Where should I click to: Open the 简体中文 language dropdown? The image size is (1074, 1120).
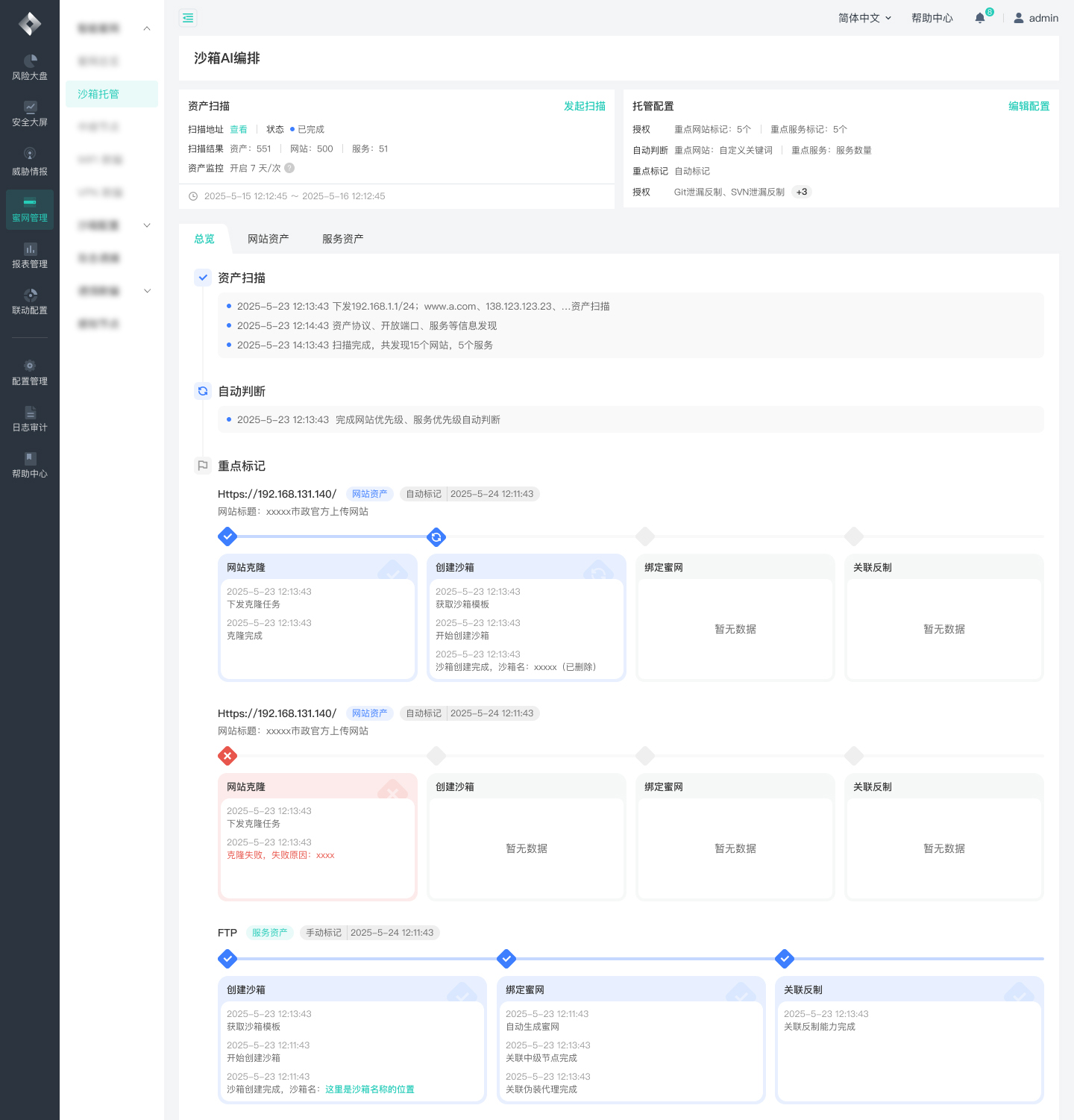click(864, 18)
